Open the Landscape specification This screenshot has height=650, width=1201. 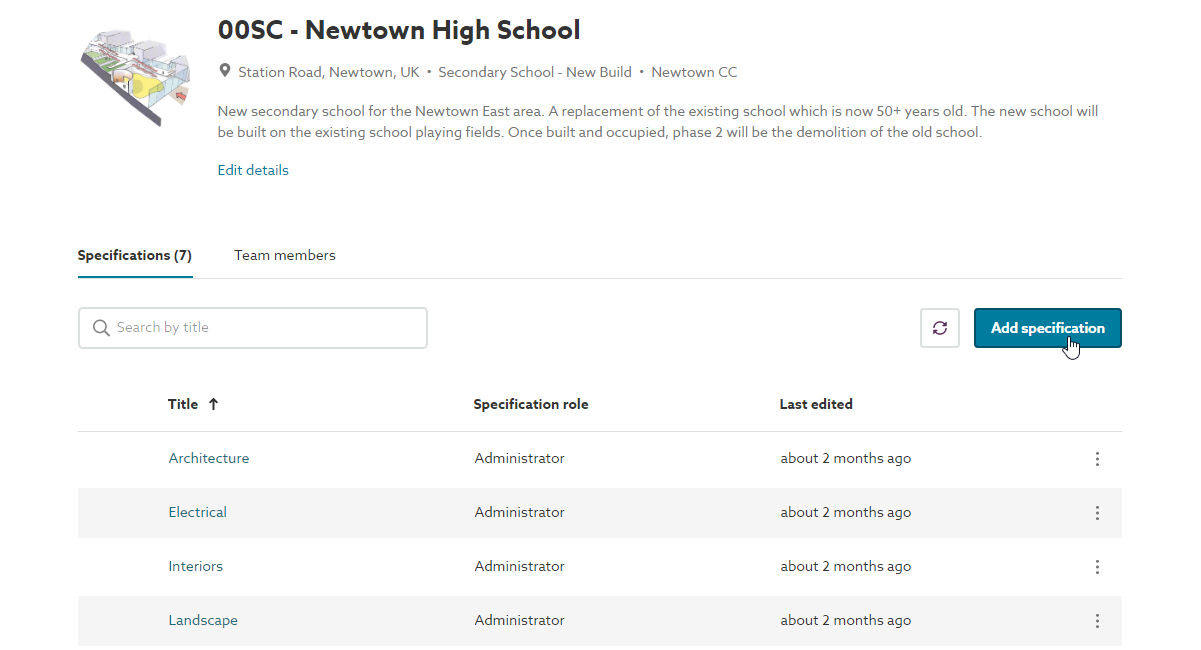(x=203, y=621)
